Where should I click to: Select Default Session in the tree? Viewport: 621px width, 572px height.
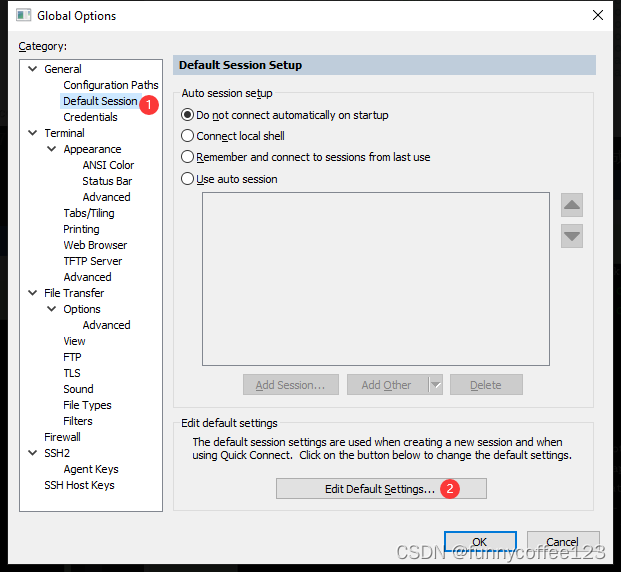[100, 101]
